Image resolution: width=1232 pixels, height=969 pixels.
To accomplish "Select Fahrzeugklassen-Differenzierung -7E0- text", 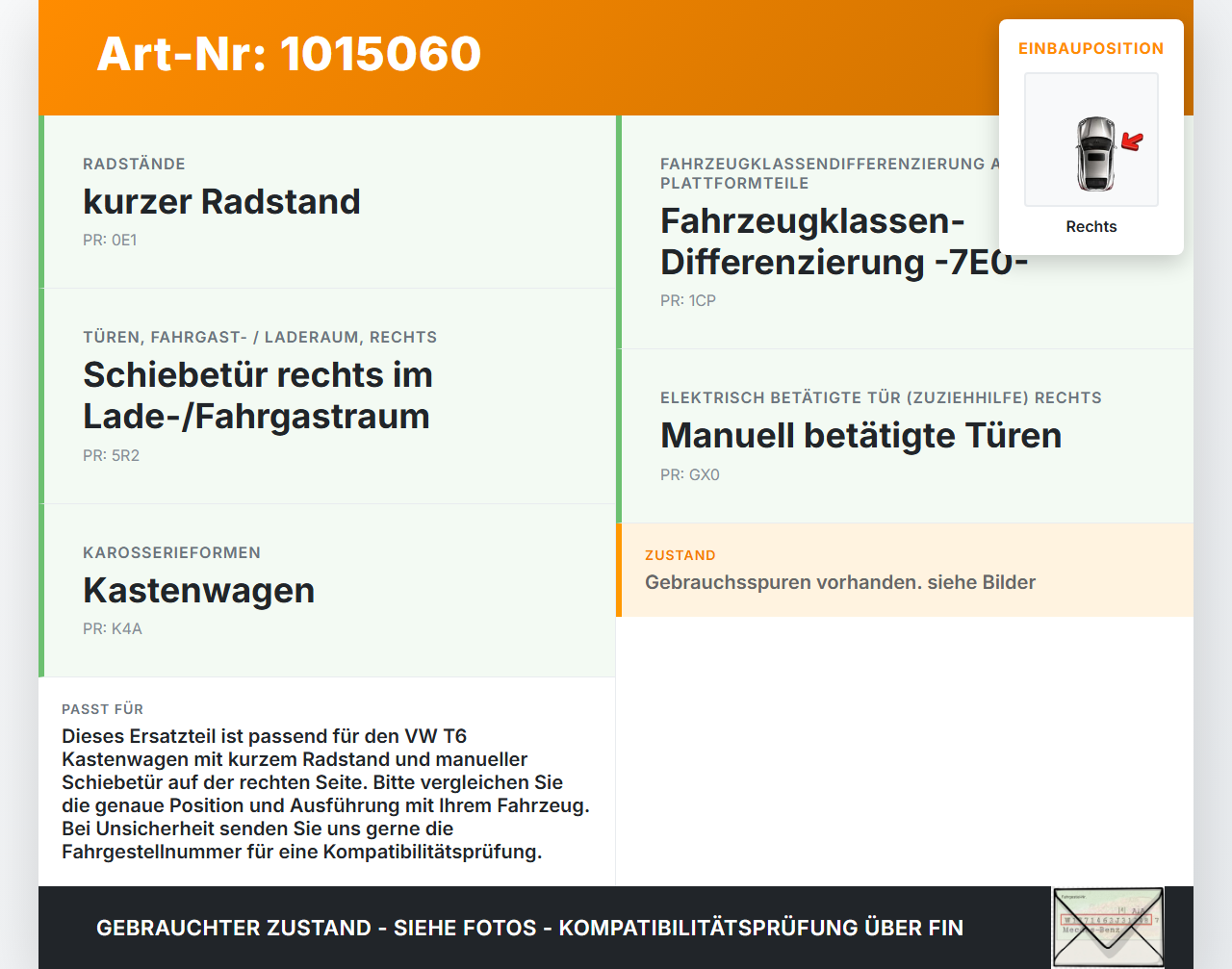I will [844, 241].
